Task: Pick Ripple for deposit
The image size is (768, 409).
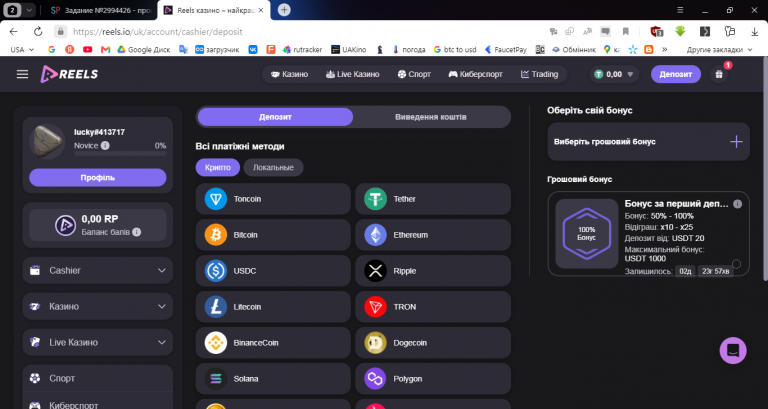Action: (433, 271)
